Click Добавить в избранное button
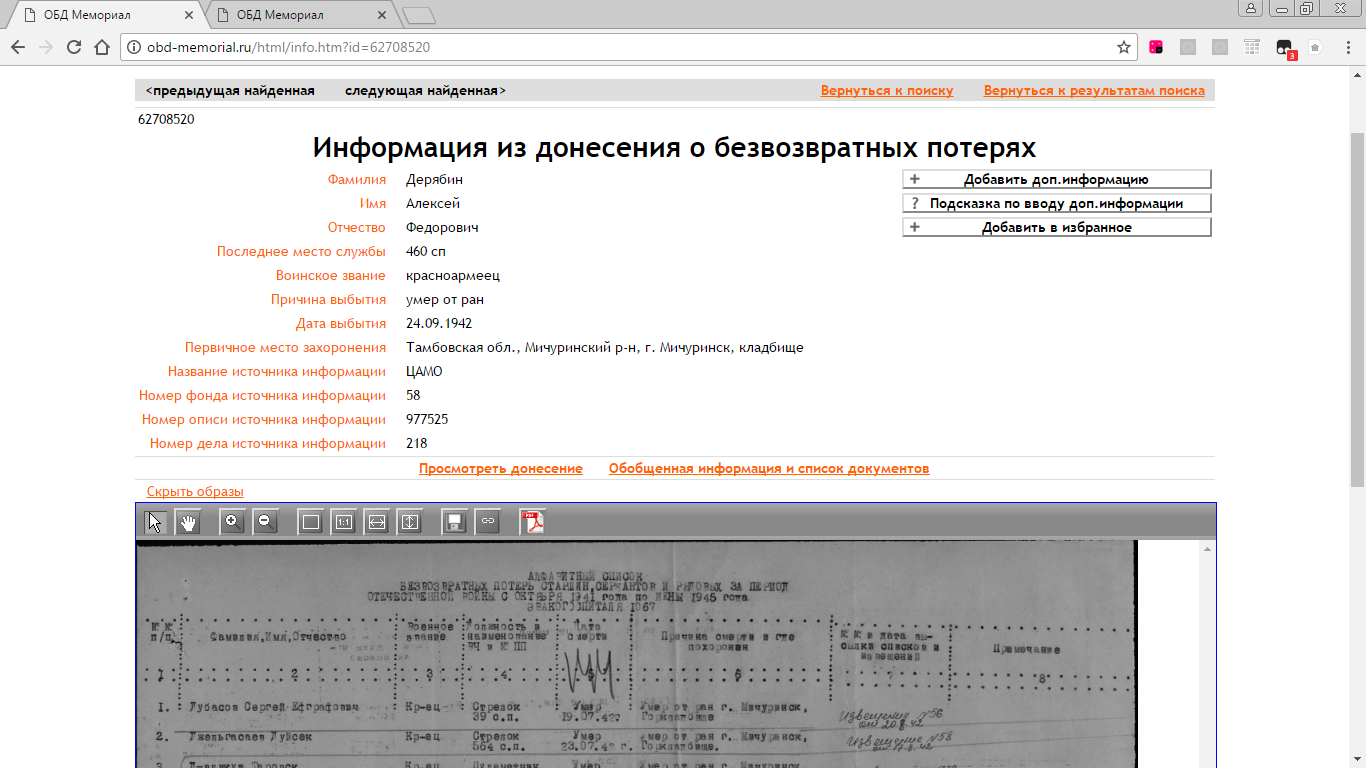Viewport: 1366px width, 768px height. click(x=1056, y=227)
